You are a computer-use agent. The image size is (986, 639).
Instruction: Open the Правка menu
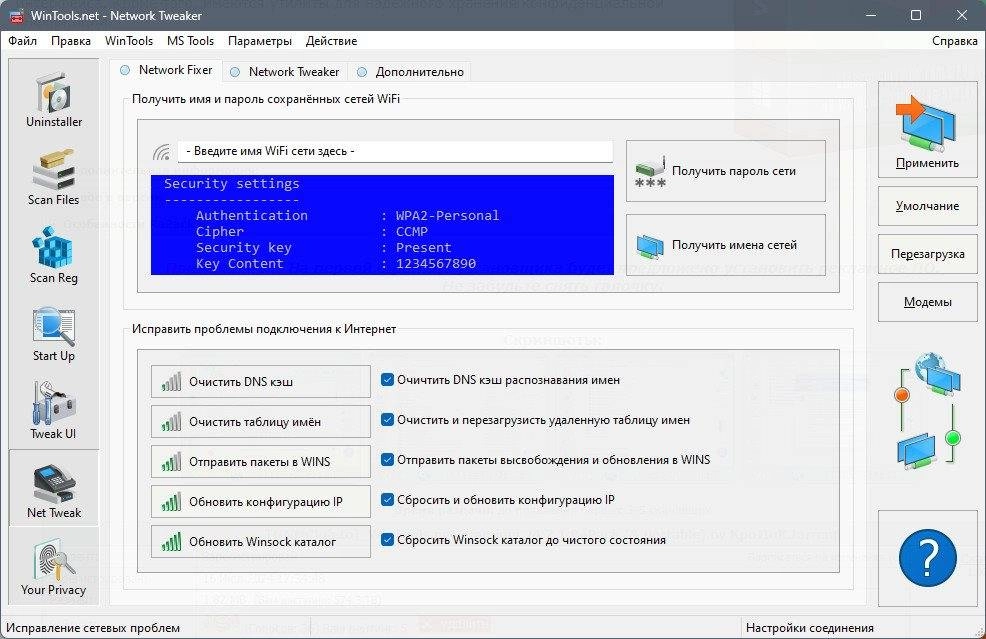(x=70, y=41)
